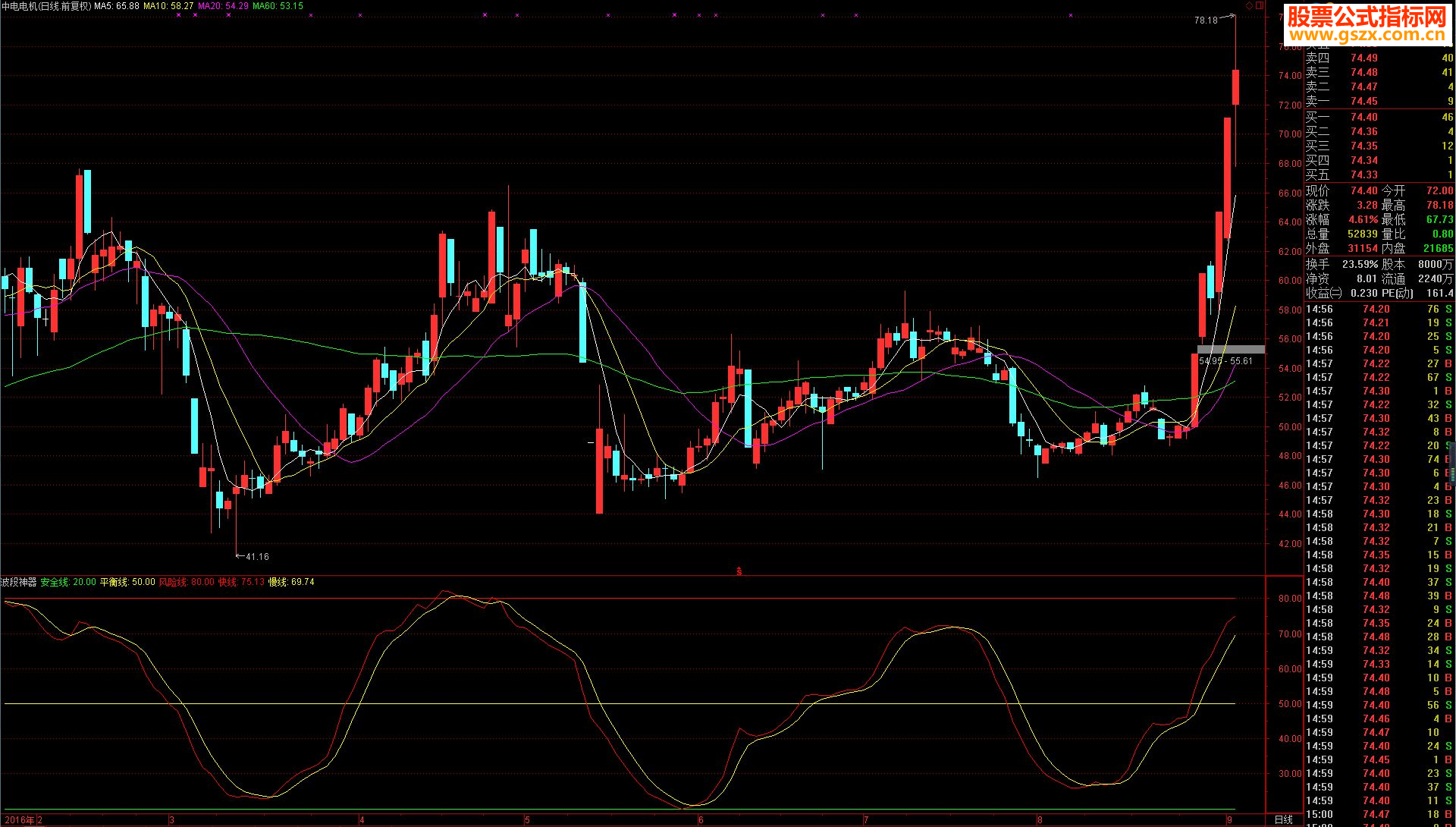Click the 买五 price 74.33
The image size is (1456, 827).
tap(1363, 175)
